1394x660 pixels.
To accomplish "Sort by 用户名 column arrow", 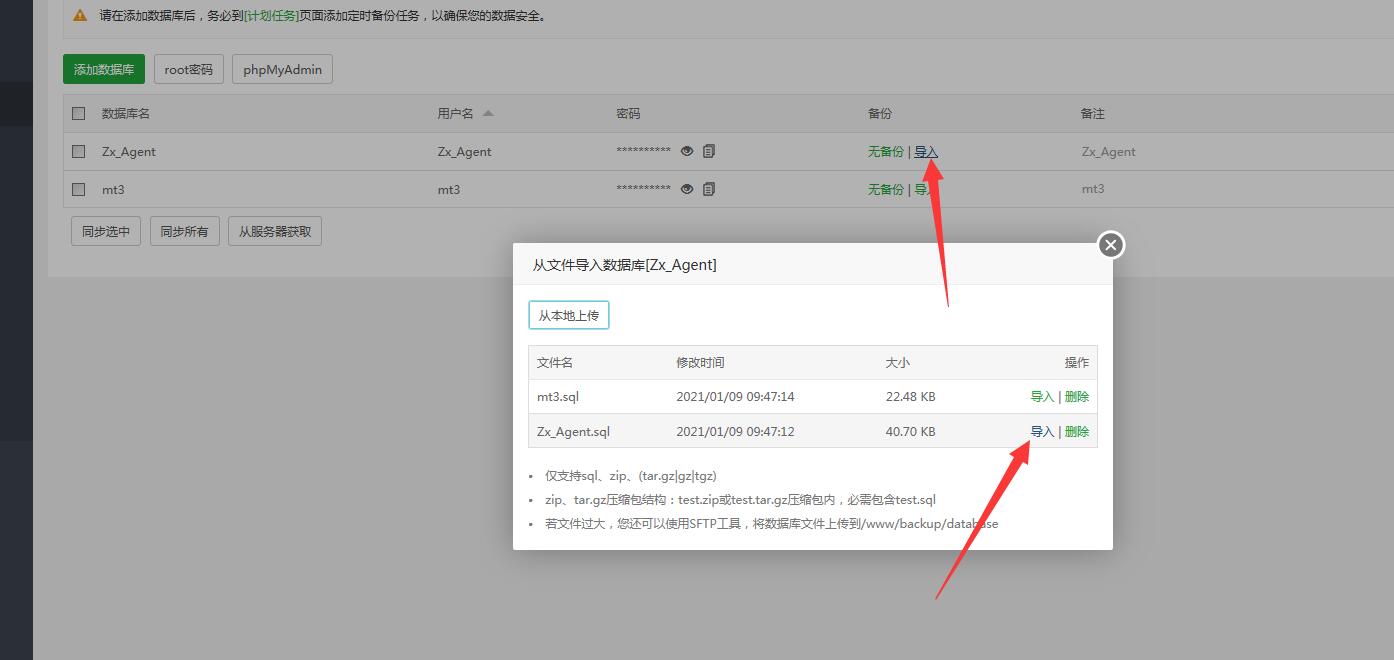I will [x=488, y=113].
